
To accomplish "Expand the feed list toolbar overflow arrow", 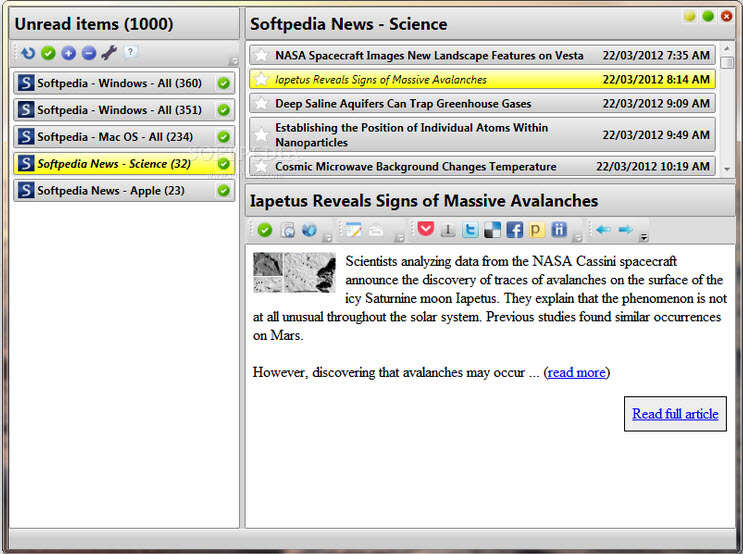I will tap(234, 61).
